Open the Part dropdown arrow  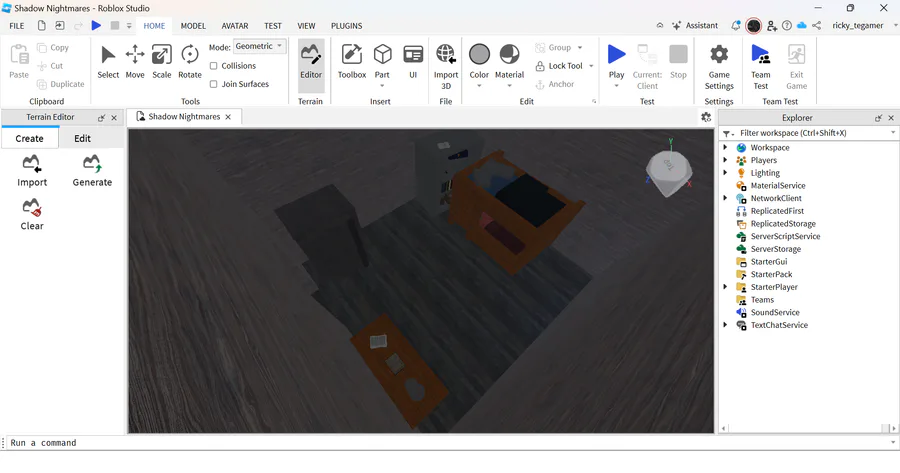pyautogui.click(x=382, y=86)
